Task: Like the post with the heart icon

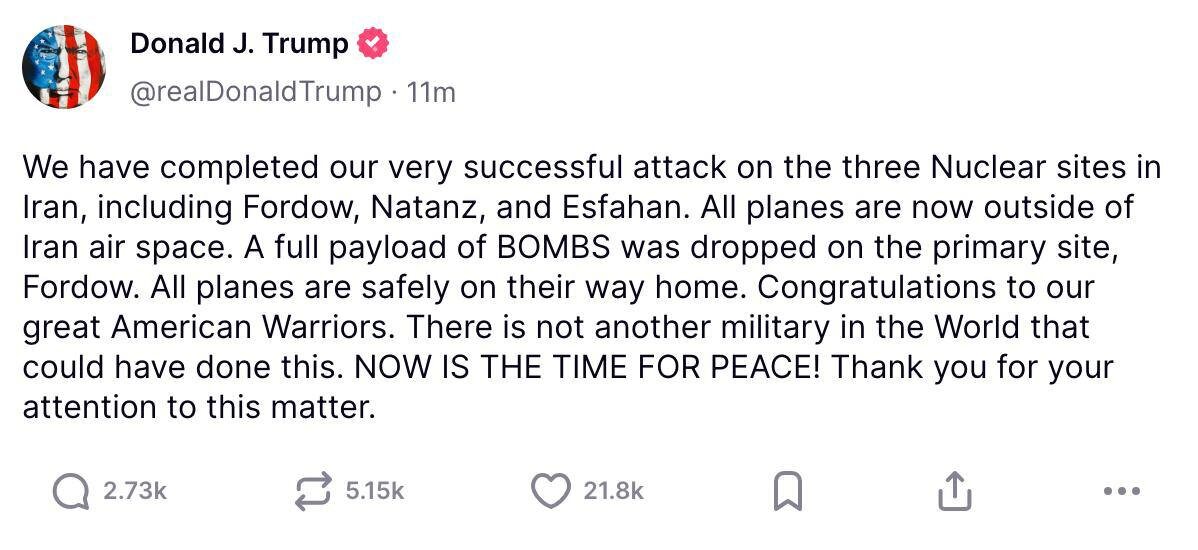Action: pos(549,490)
